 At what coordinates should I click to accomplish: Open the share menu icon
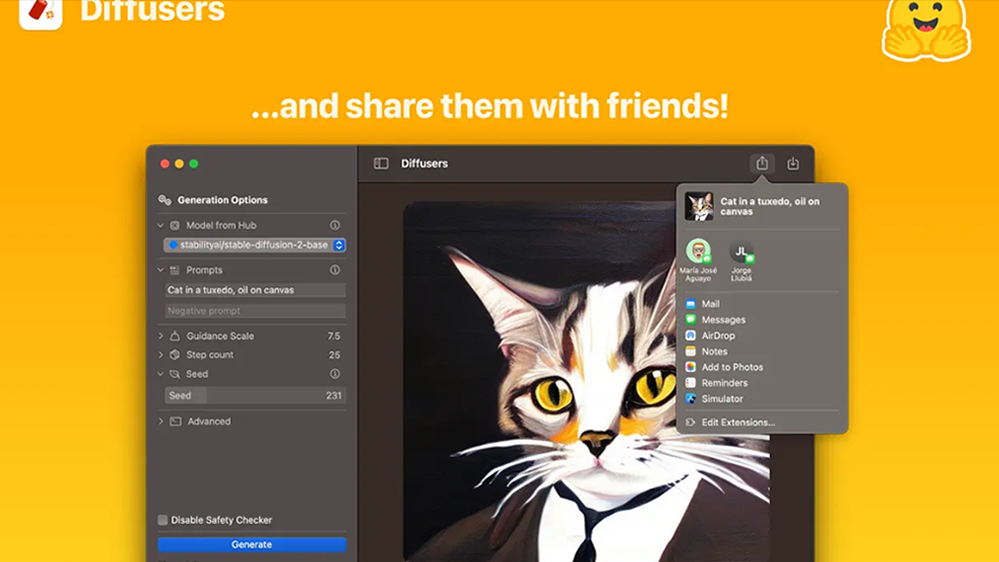(x=762, y=163)
